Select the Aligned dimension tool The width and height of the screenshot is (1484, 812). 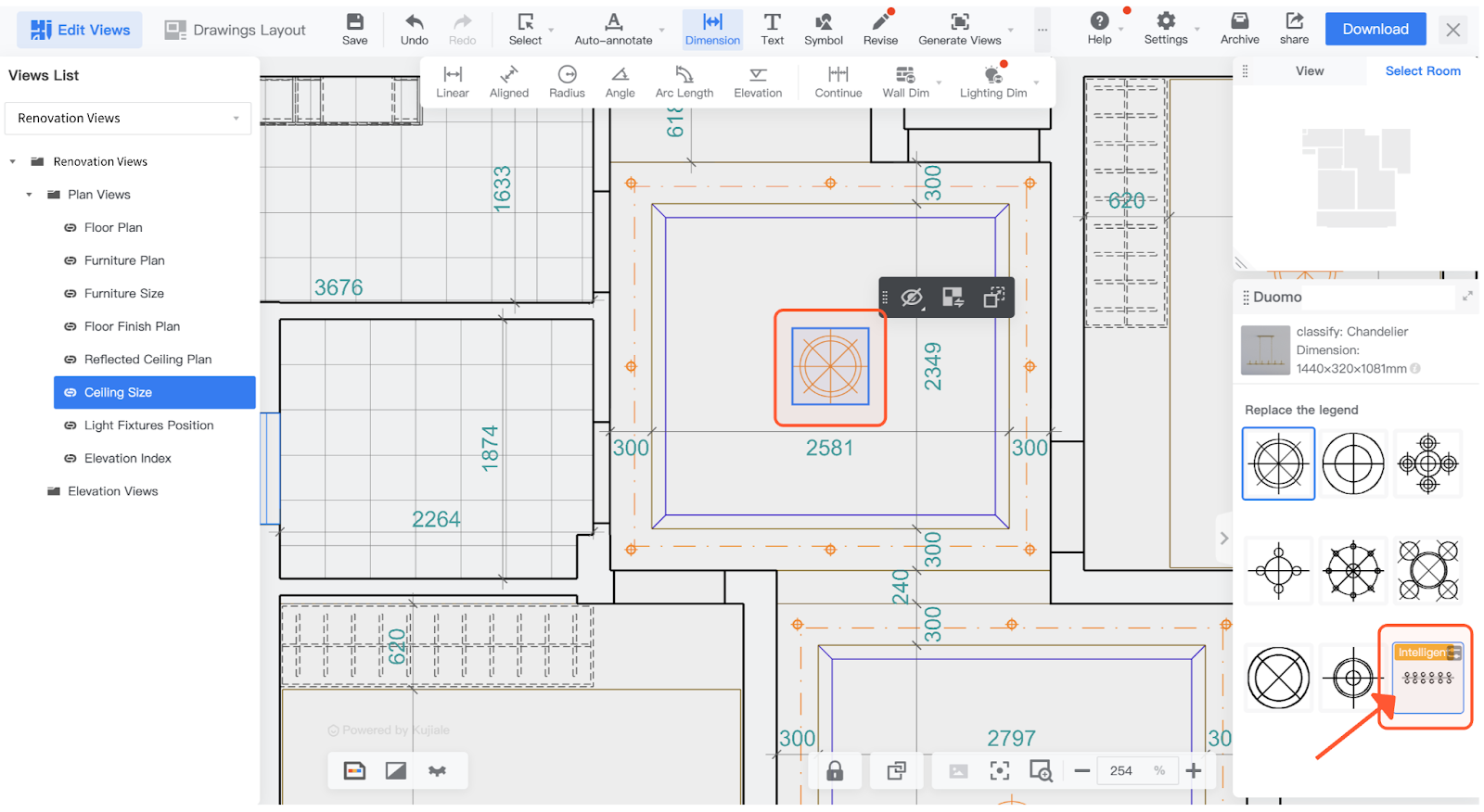[x=509, y=82]
